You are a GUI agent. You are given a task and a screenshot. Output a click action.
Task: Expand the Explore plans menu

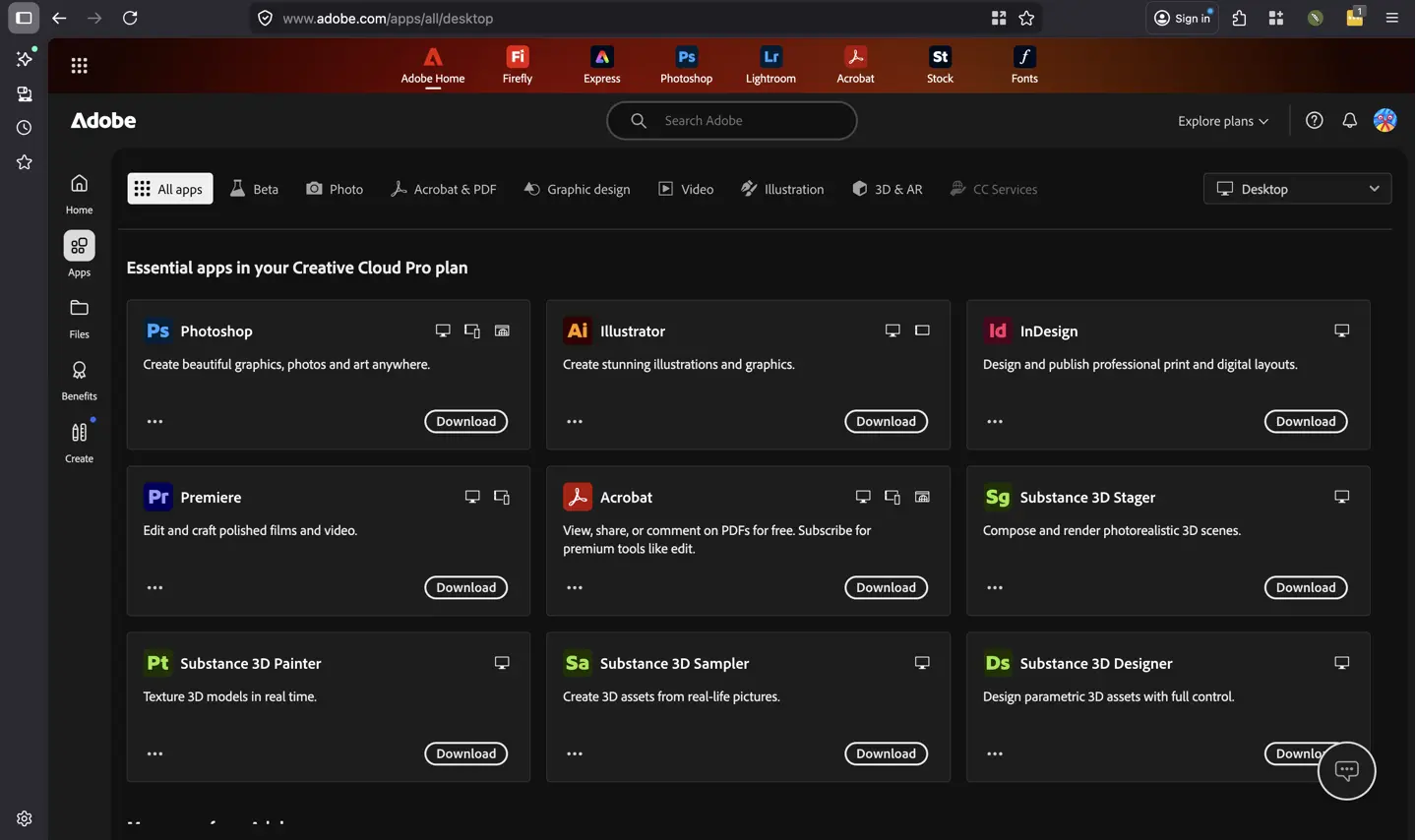(x=1223, y=121)
